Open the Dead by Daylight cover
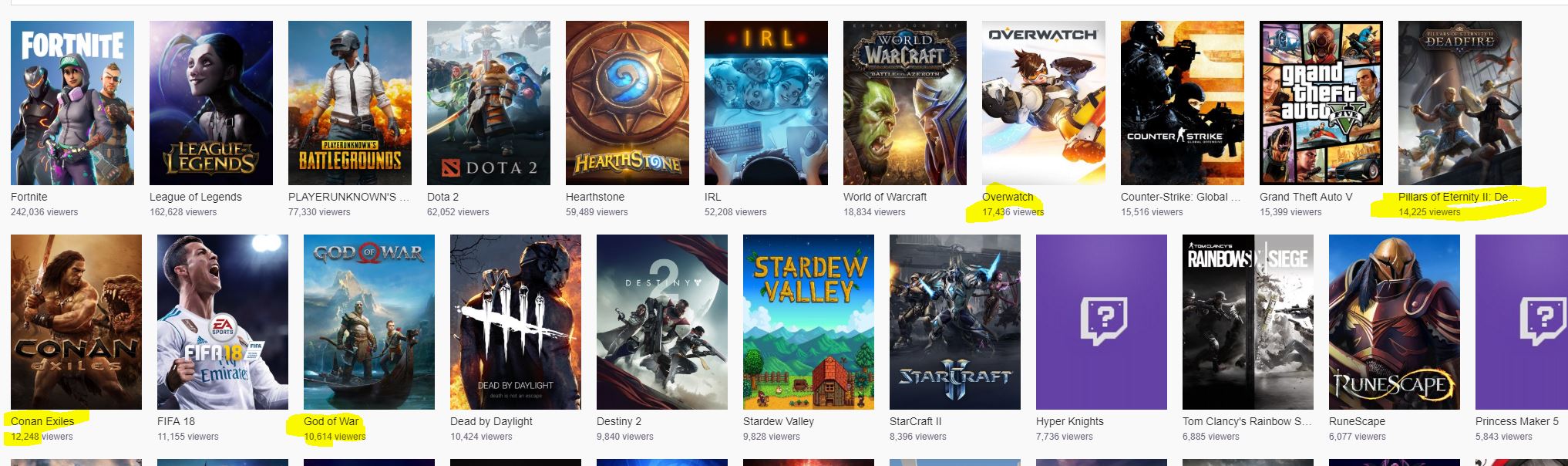Image resolution: width=1568 pixels, height=466 pixels. (x=516, y=322)
